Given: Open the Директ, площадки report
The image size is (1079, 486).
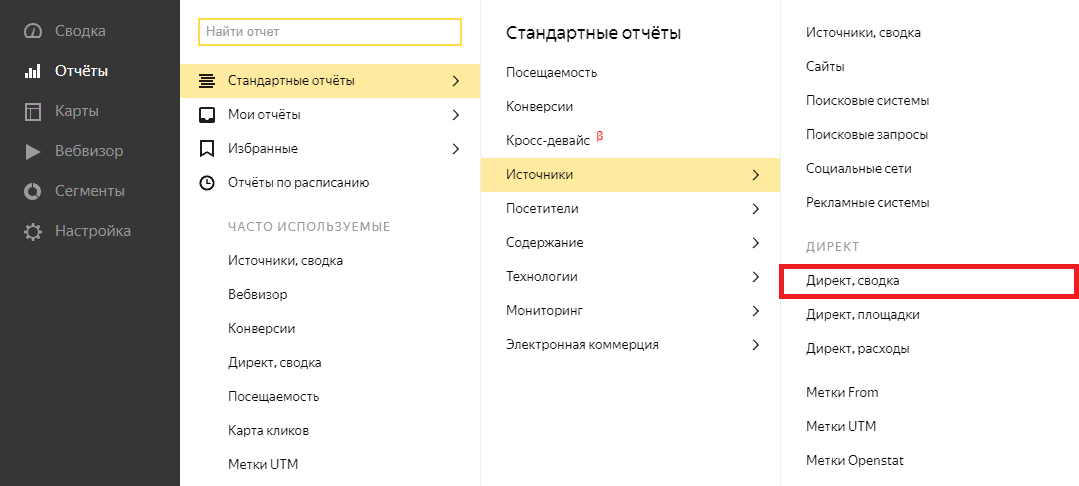Looking at the screenshot, I should point(862,315).
